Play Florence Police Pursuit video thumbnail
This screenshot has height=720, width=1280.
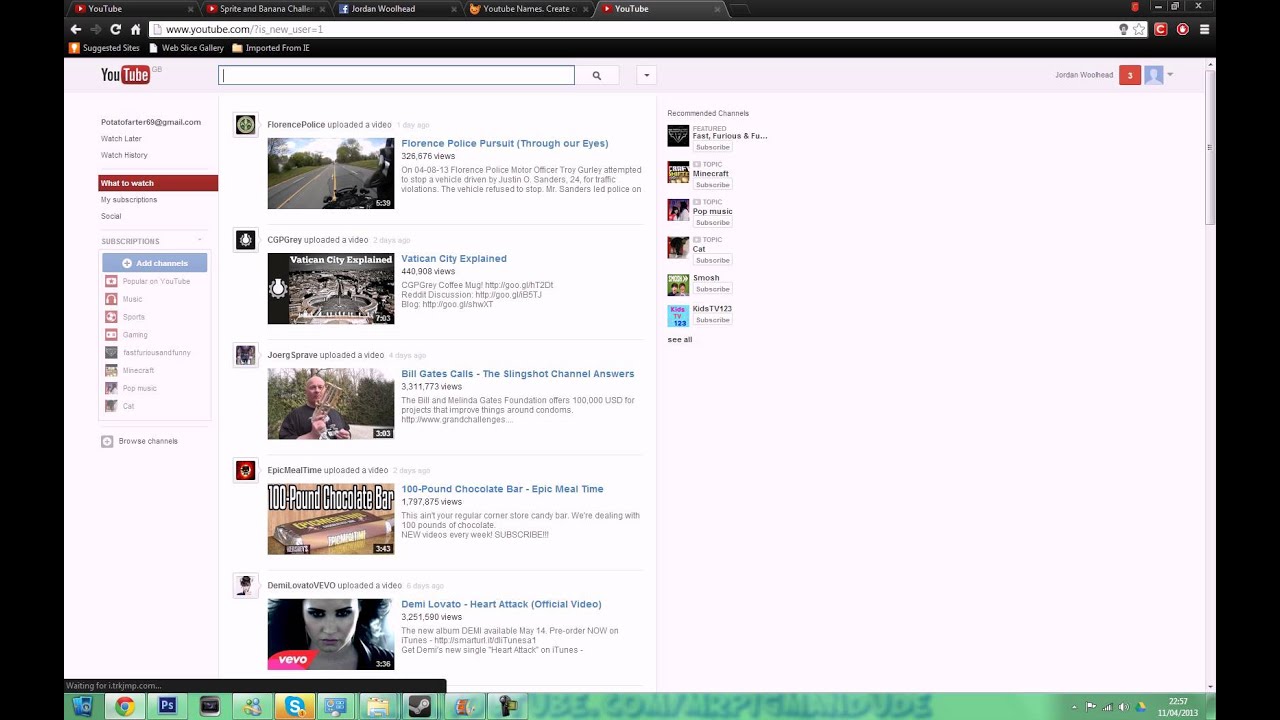[331, 173]
